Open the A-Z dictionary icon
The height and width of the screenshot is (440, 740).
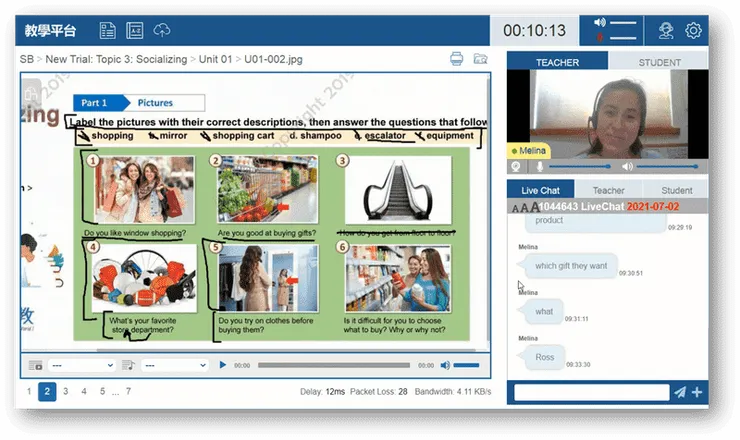tap(135, 31)
